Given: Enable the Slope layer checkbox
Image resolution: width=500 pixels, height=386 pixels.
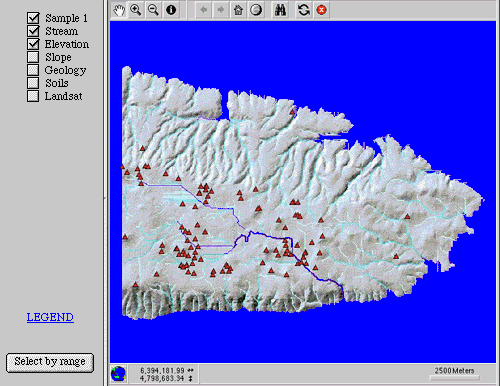Looking at the screenshot, I should point(33,57).
